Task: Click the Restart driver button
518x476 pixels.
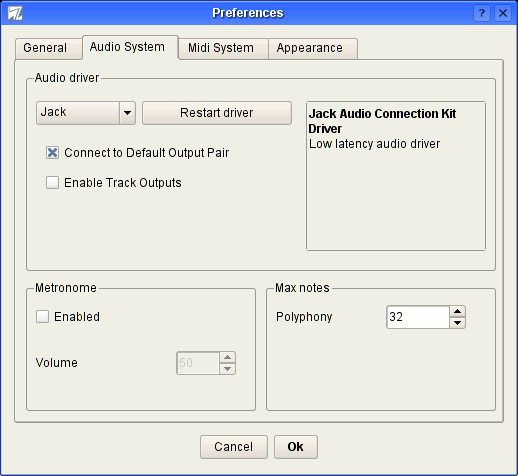Action: tap(217, 113)
